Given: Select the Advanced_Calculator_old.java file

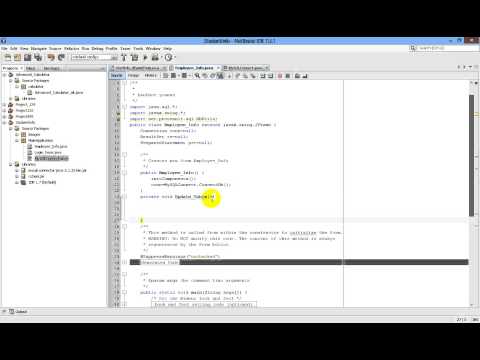Looking at the screenshot, I should [59, 93].
